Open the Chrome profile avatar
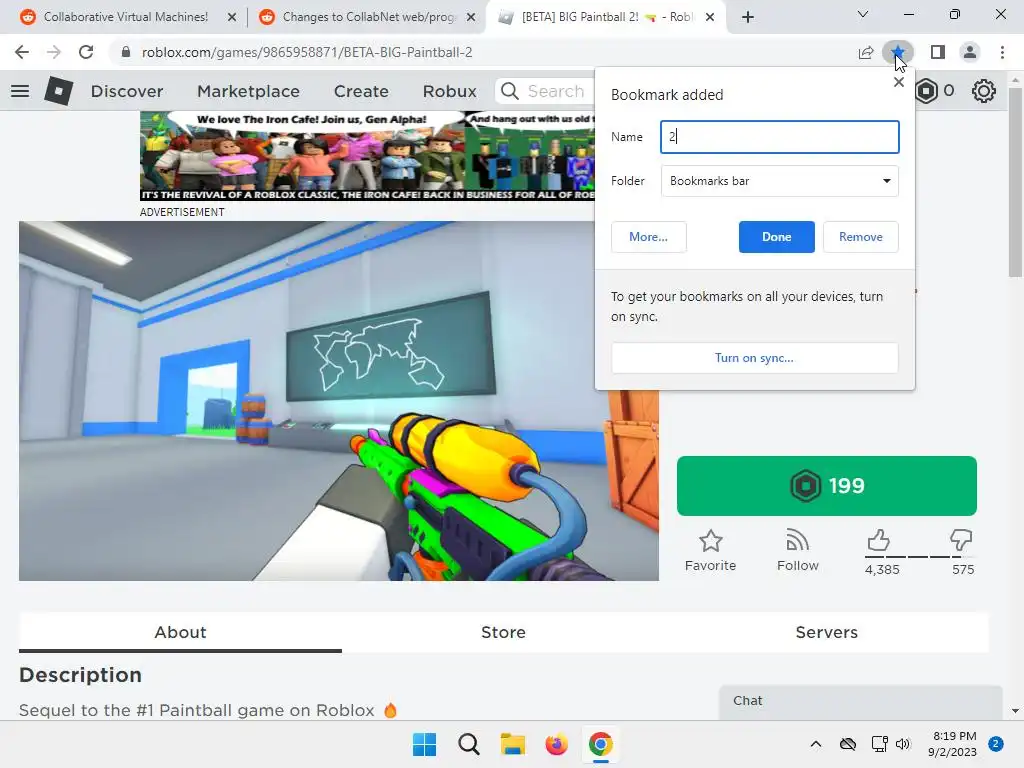 (970, 52)
